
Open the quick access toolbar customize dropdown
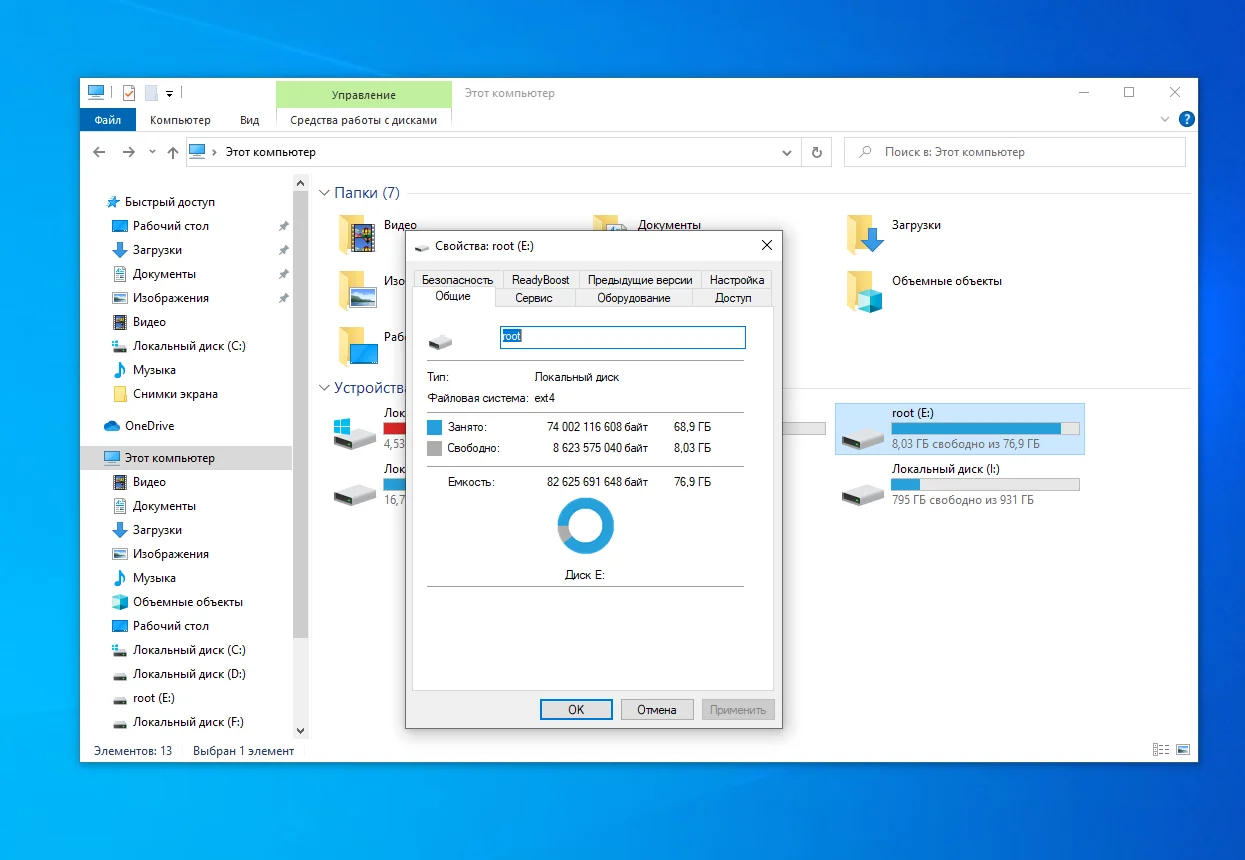[169, 94]
